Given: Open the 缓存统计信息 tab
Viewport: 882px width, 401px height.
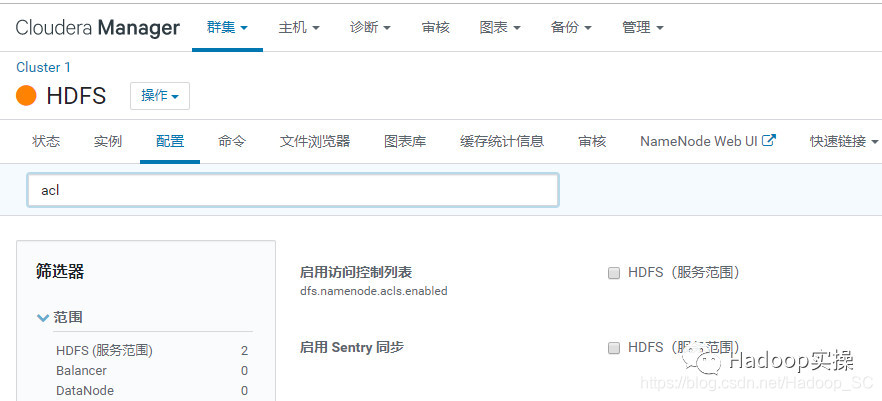Looking at the screenshot, I should pos(502,141).
